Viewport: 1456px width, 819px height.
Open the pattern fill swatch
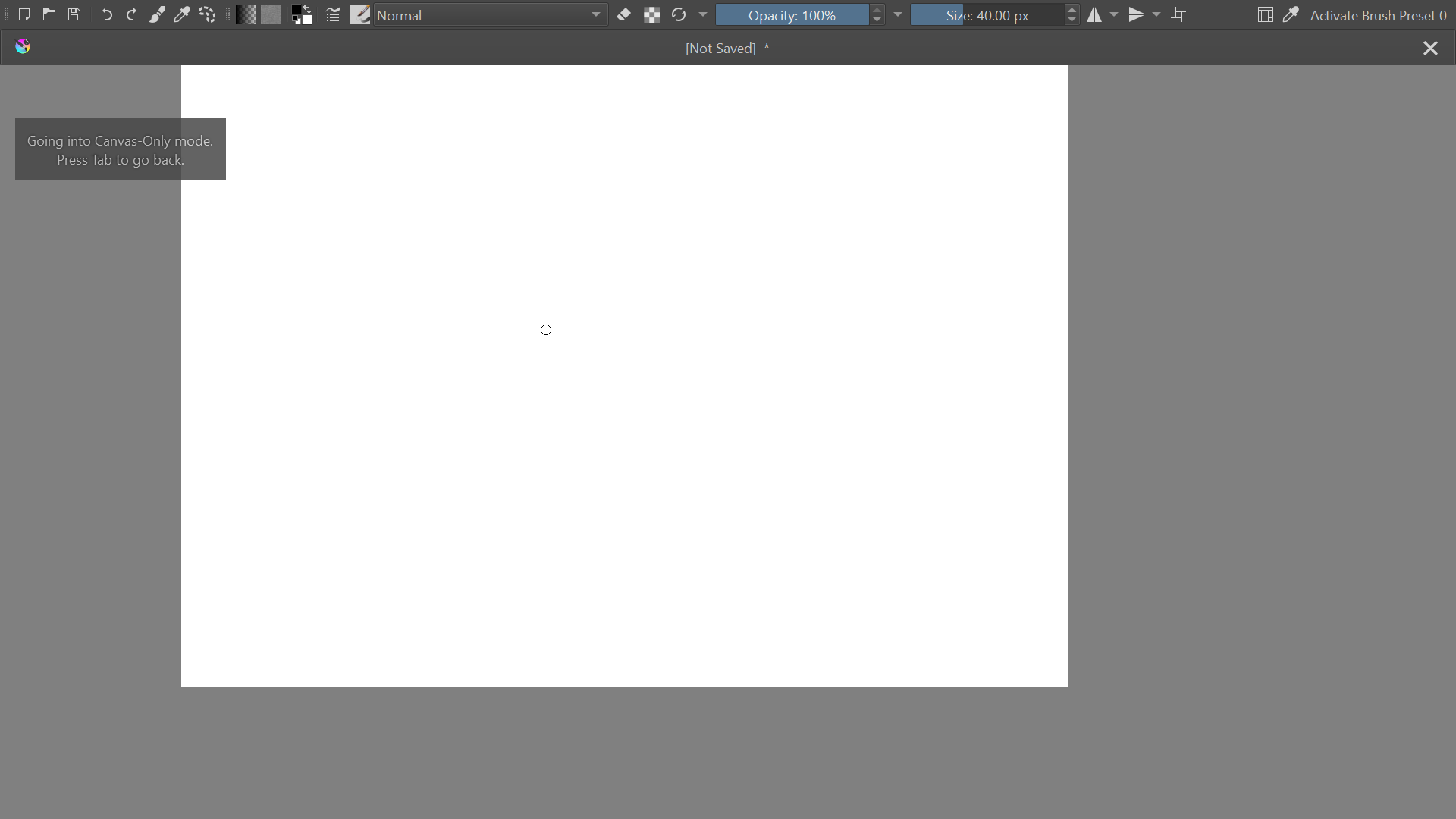tap(271, 15)
